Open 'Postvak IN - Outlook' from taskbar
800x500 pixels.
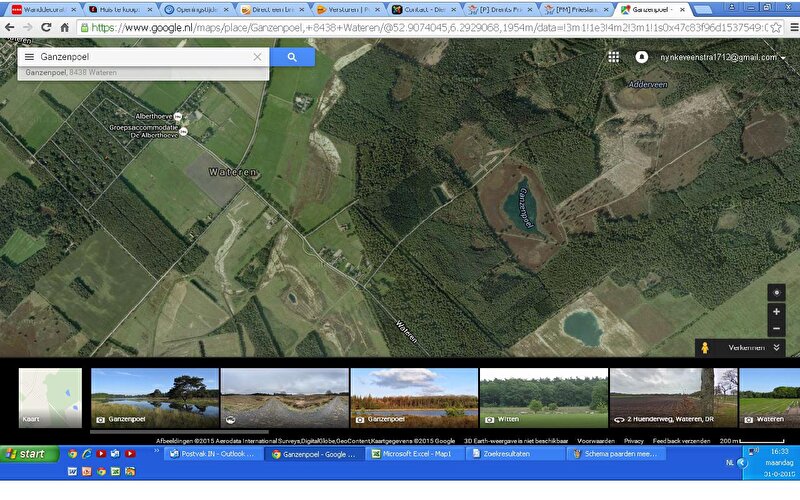pyautogui.click(x=213, y=454)
